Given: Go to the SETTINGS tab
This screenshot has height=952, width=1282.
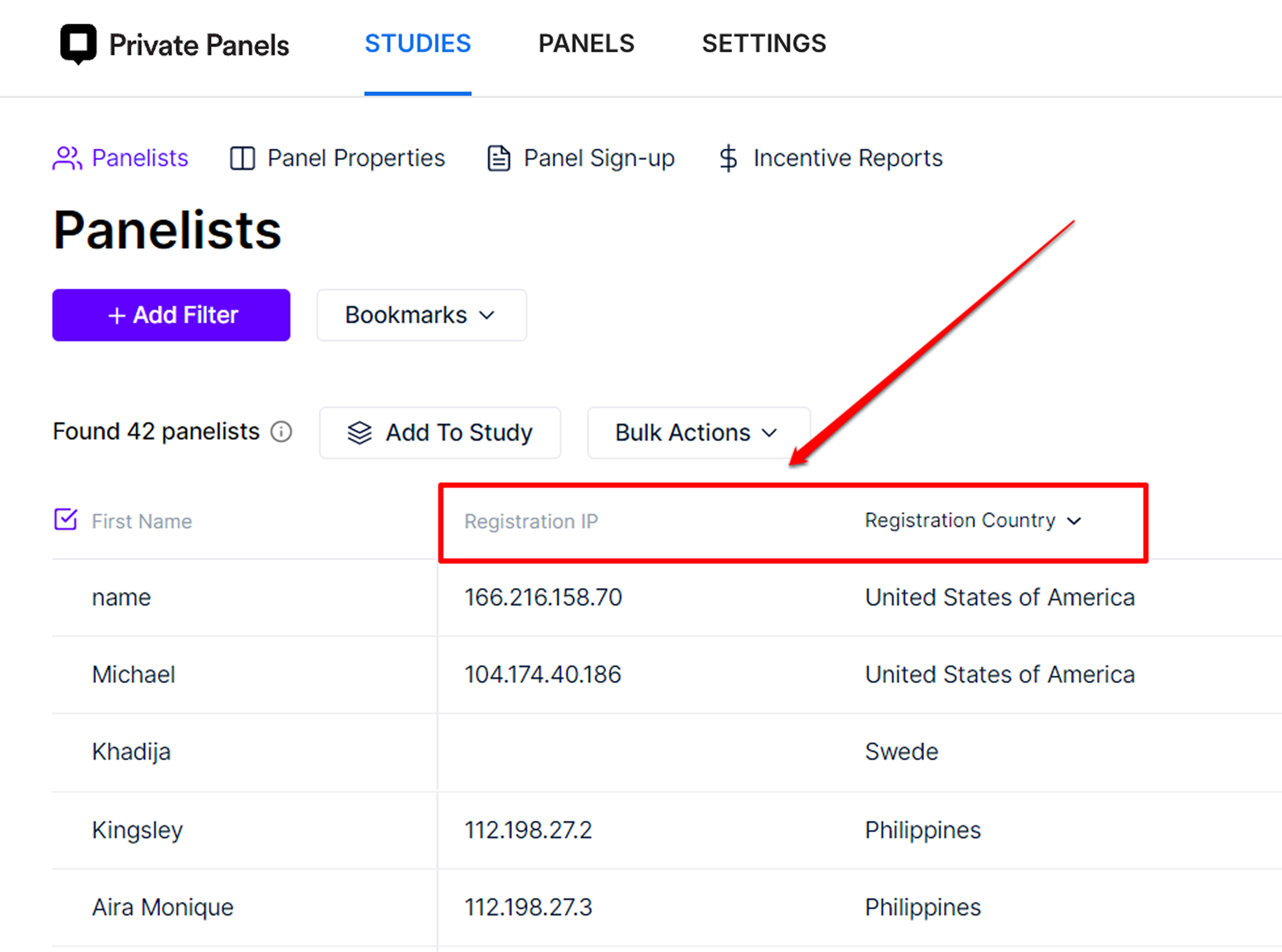Looking at the screenshot, I should [764, 44].
